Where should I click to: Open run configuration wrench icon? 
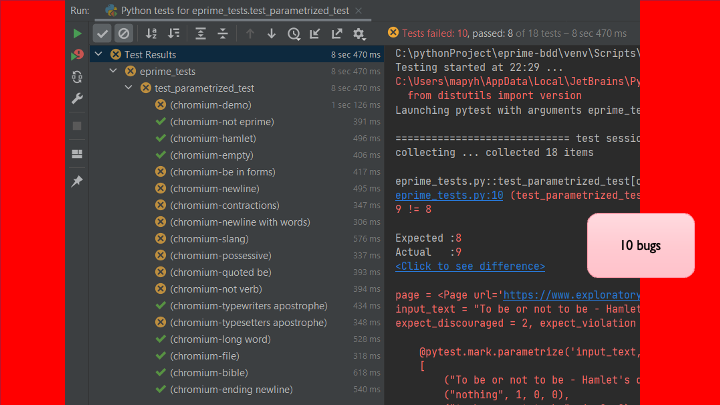[77, 98]
